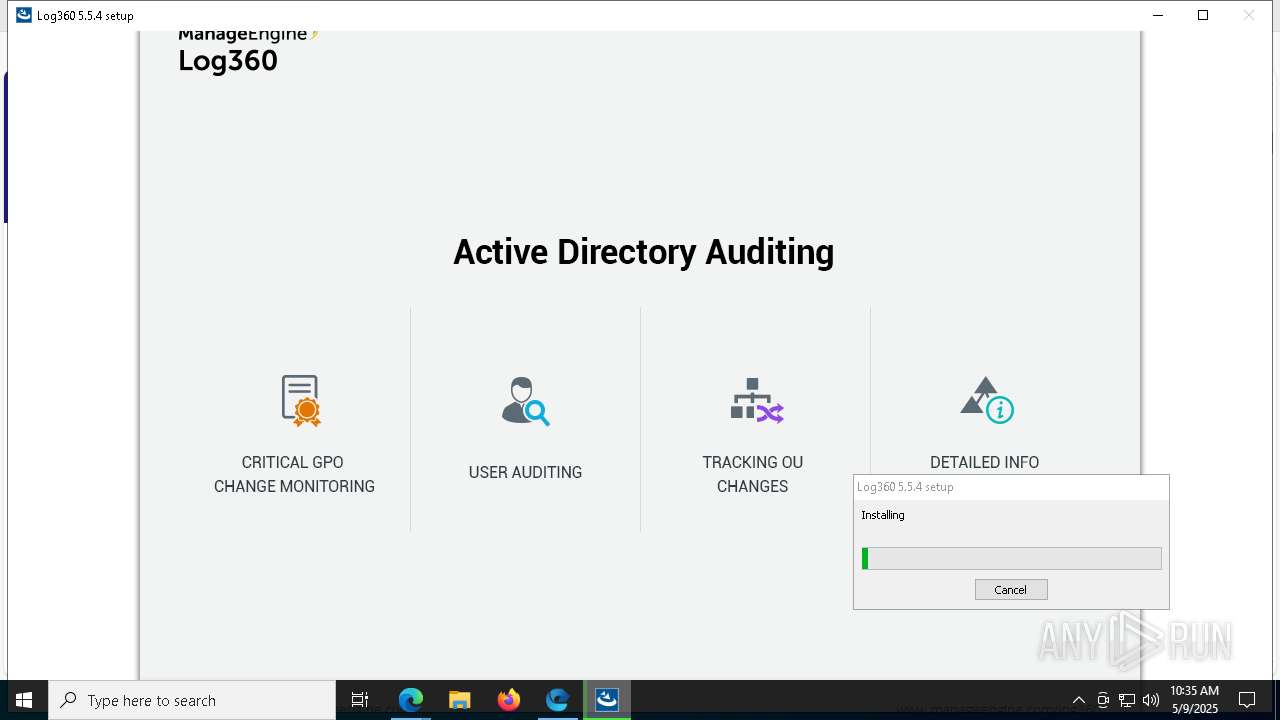Click the "Installing" status text

[883, 515]
